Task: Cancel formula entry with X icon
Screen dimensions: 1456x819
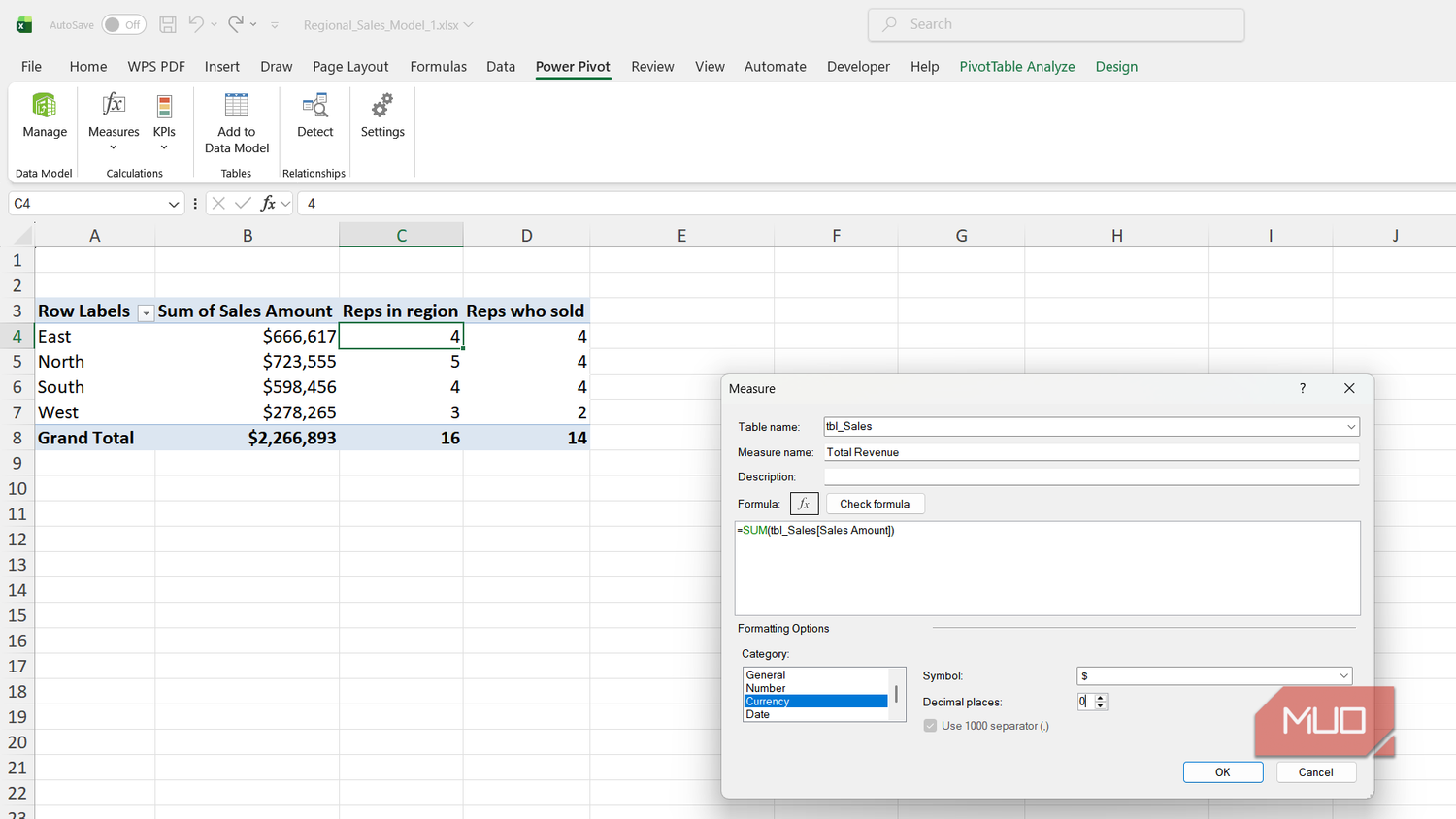Action: point(218,203)
